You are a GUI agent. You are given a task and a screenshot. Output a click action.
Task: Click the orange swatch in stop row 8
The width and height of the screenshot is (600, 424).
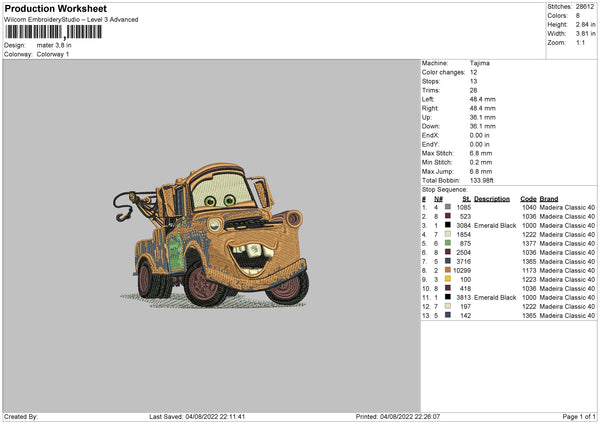pyautogui.click(x=448, y=270)
